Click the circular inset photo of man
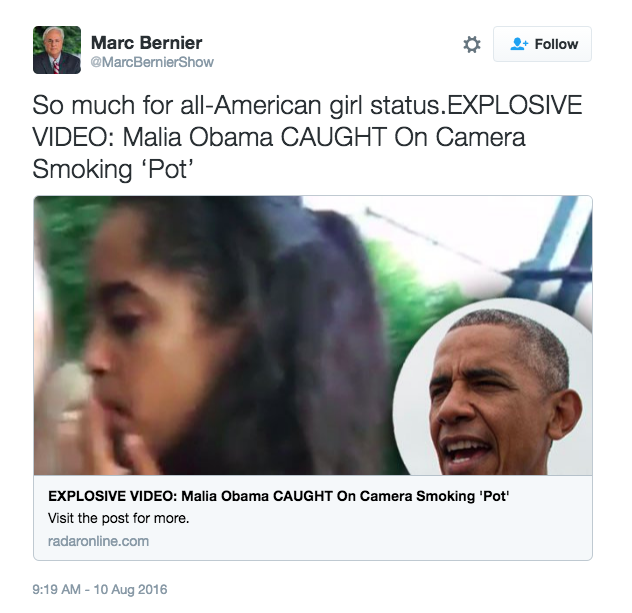 click(x=494, y=388)
